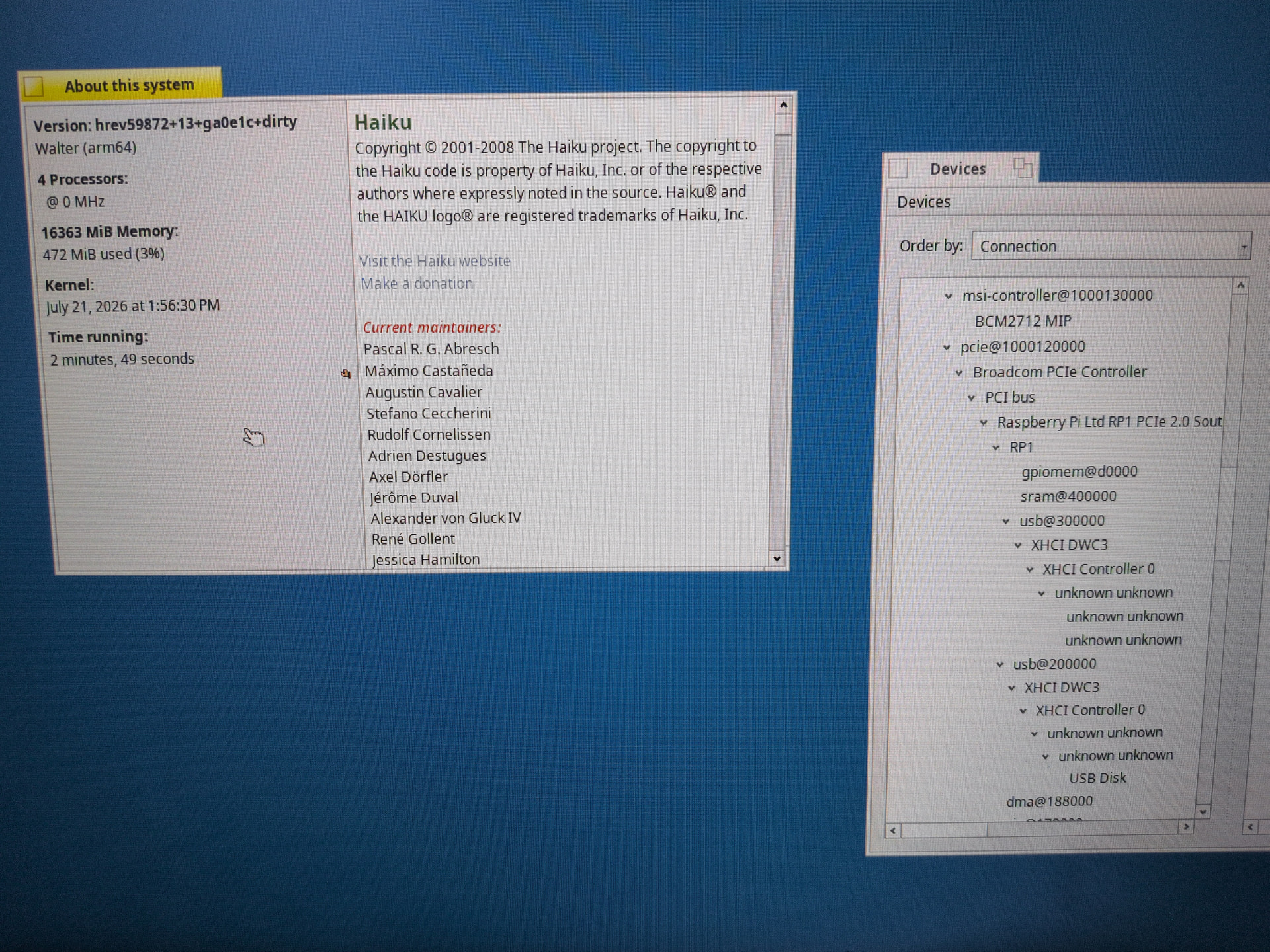
Task: Close the Devices window using its tab square
Action: point(898,169)
